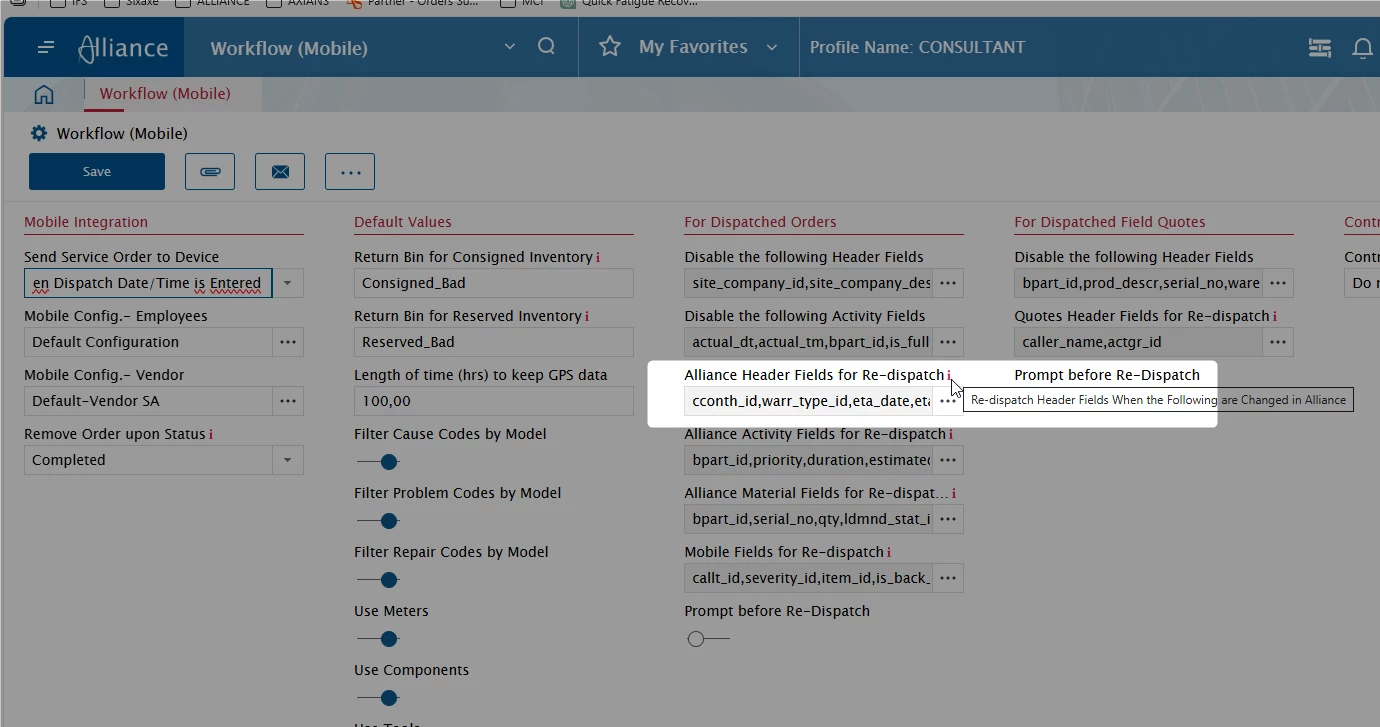Toggle the Use Meters switch
The image size is (1380, 727).
click(x=378, y=639)
